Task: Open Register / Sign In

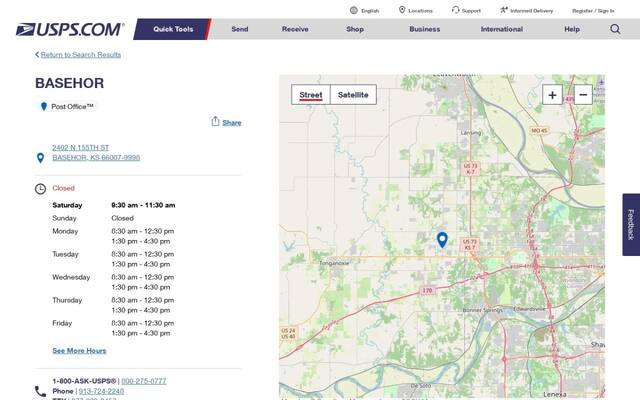Action: (x=593, y=11)
